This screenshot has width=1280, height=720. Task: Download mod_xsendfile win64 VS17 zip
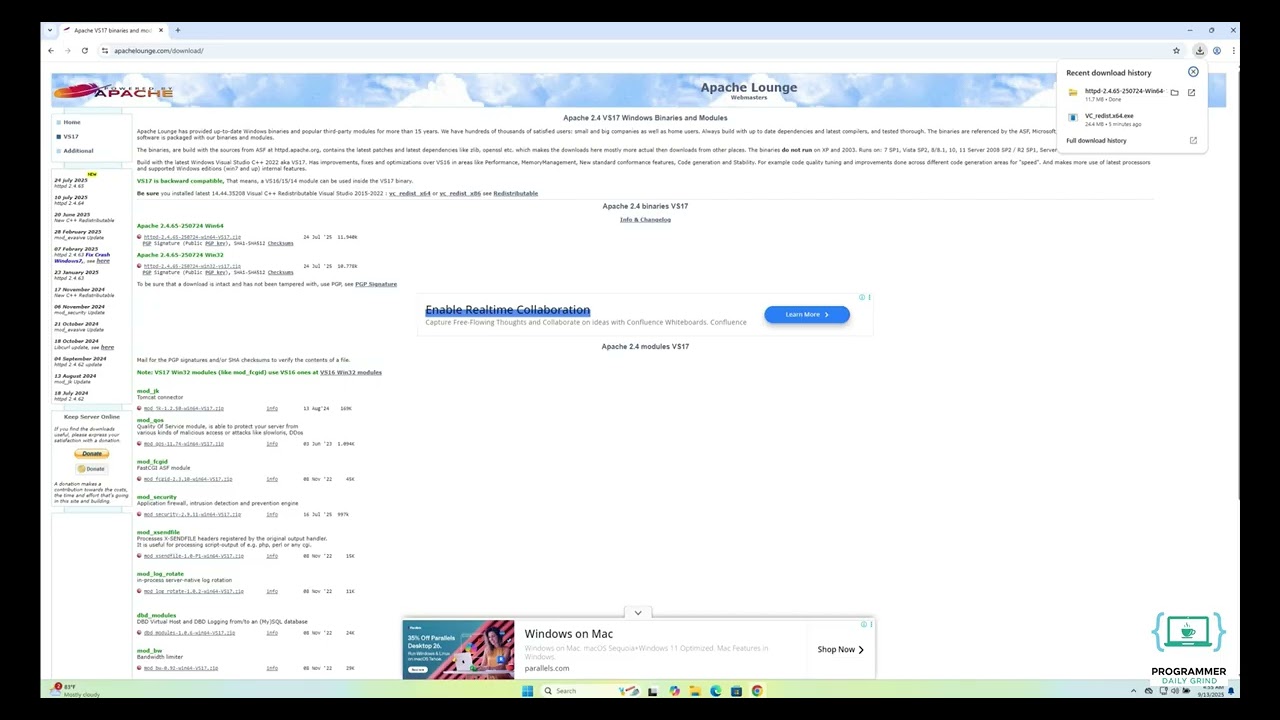click(193, 556)
